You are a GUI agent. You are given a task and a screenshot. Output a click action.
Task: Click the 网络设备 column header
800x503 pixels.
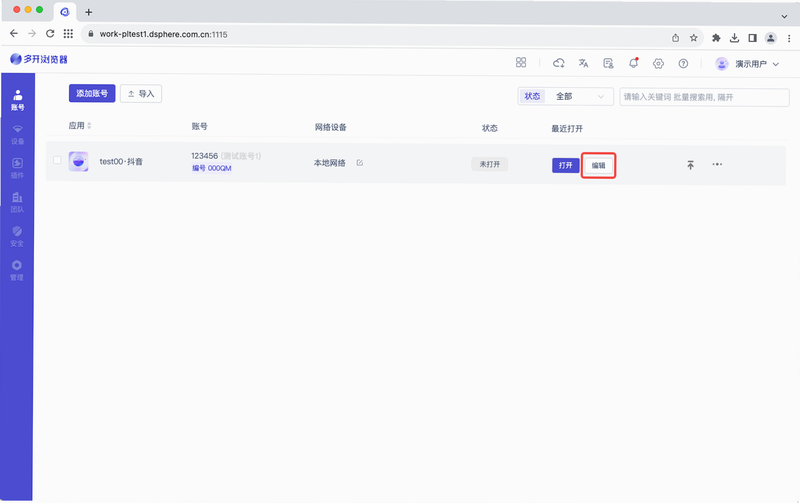pyautogui.click(x=331, y=127)
